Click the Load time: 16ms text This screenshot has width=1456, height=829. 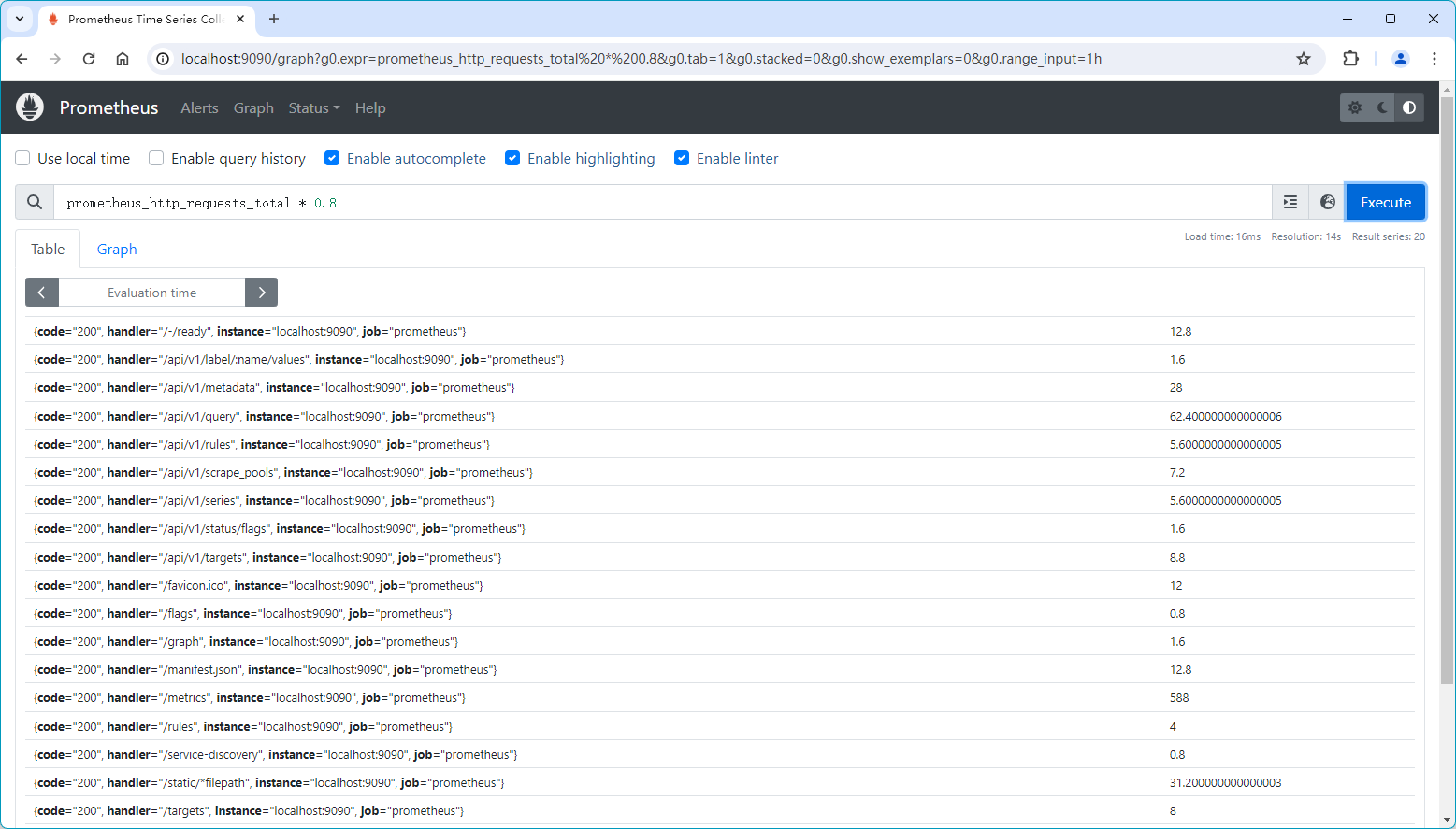pyautogui.click(x=1222, y=236)
